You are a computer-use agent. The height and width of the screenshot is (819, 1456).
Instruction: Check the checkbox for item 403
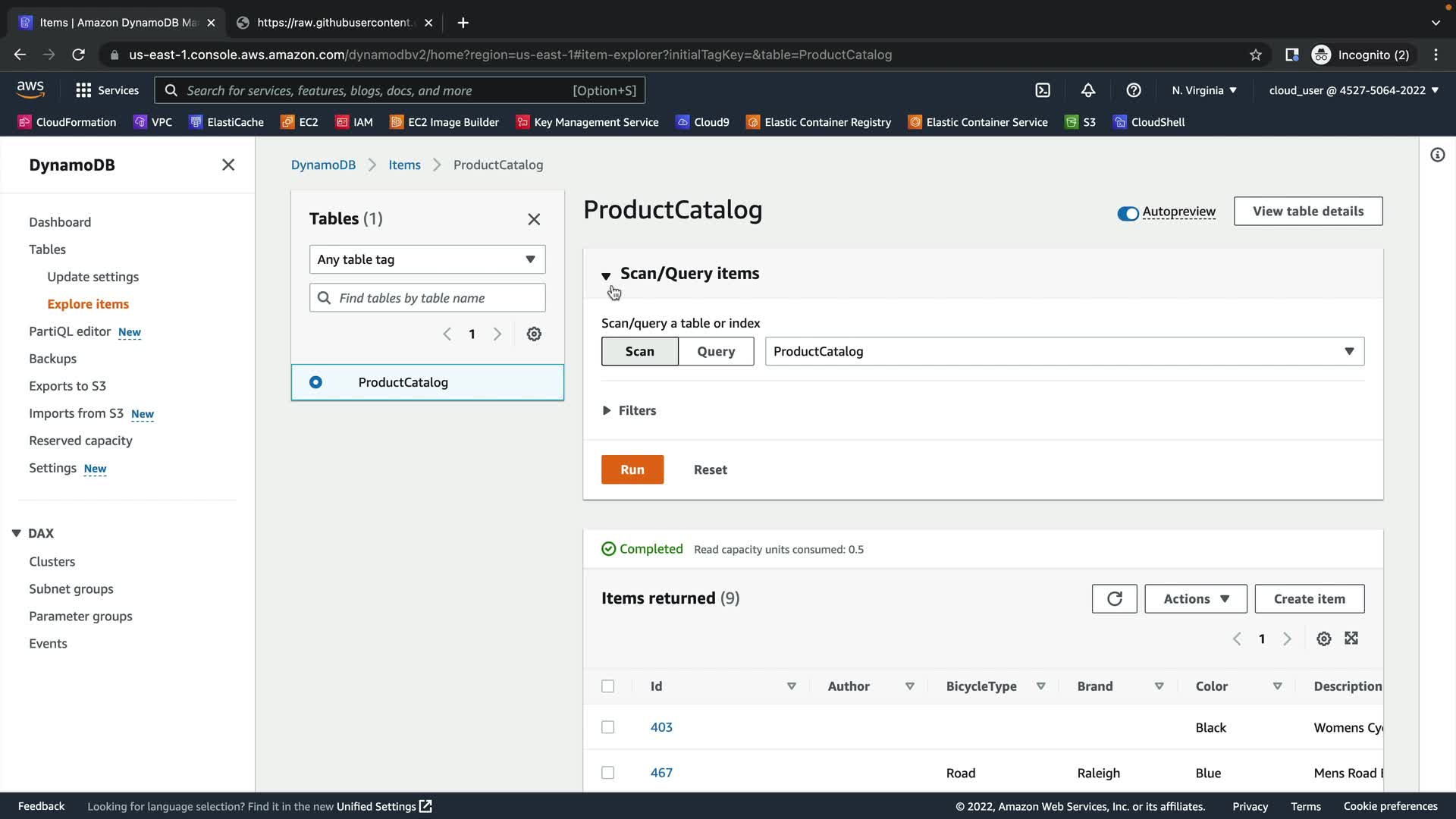(608, 727)
